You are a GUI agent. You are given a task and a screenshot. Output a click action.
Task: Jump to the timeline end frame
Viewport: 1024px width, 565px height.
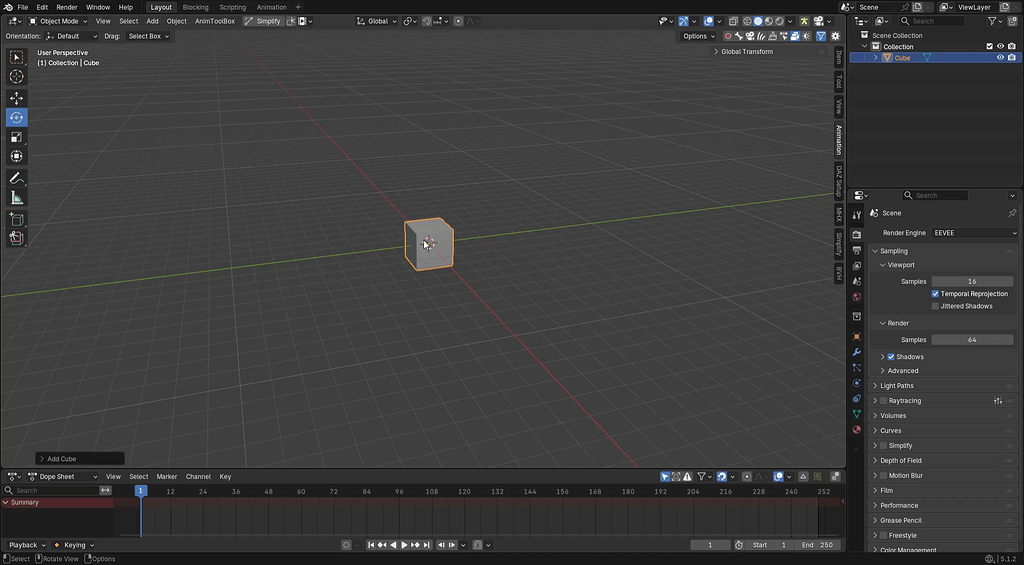(427, 545)
